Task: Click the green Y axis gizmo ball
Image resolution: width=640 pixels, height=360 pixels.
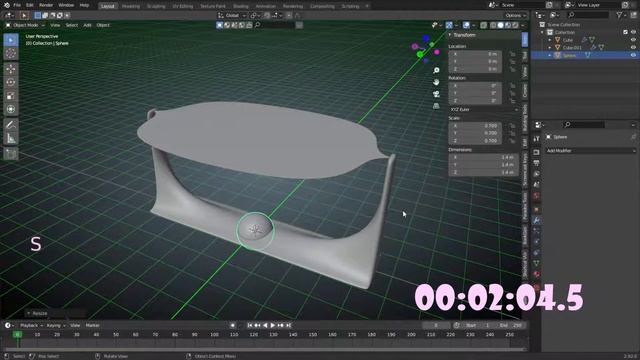Action: tap(420, 54)
